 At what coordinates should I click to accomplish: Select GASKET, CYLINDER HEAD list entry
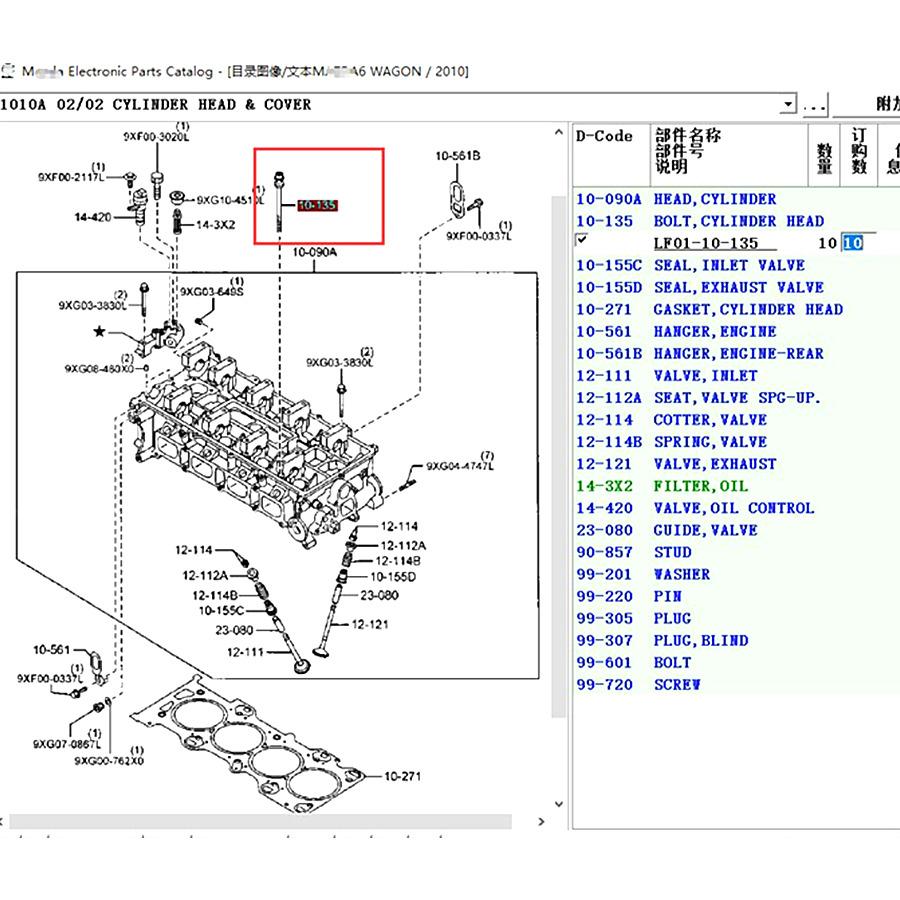click(736, 309)
